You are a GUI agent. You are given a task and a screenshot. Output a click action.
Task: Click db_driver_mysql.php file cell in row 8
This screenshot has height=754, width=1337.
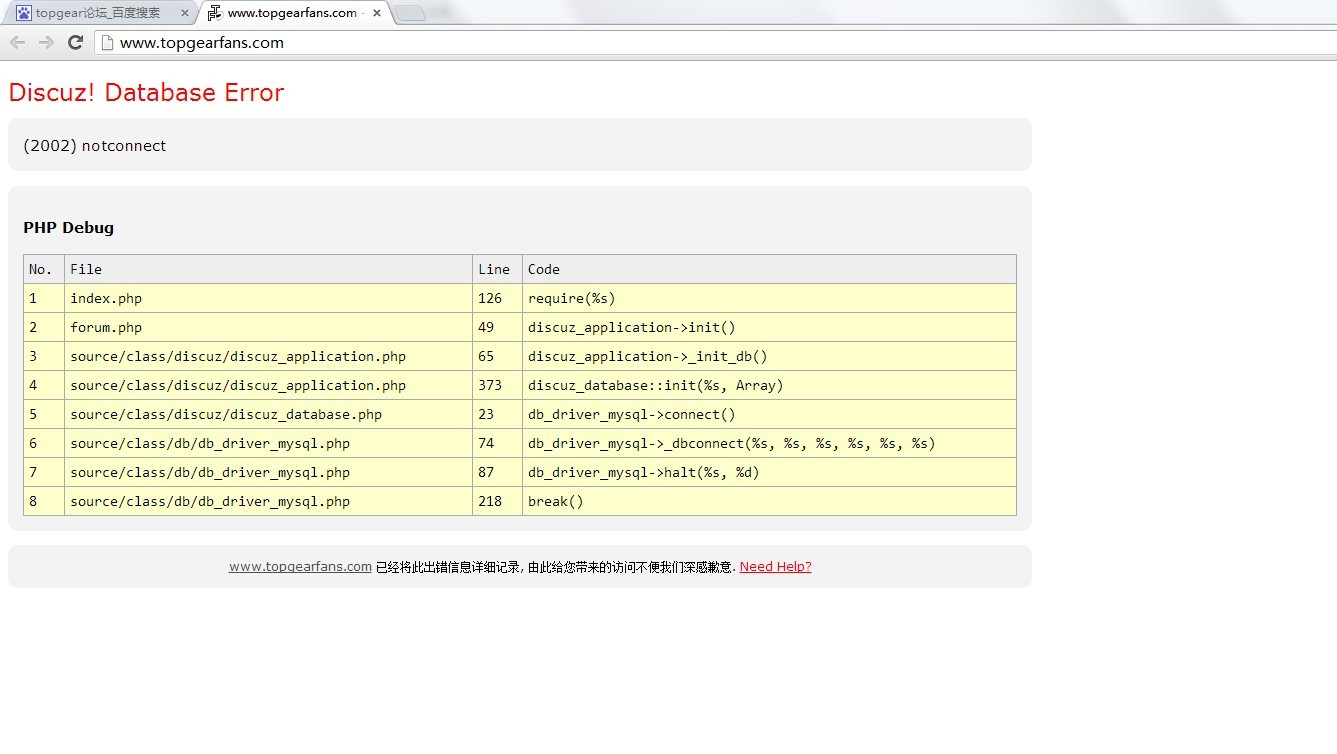pos(268,501)
